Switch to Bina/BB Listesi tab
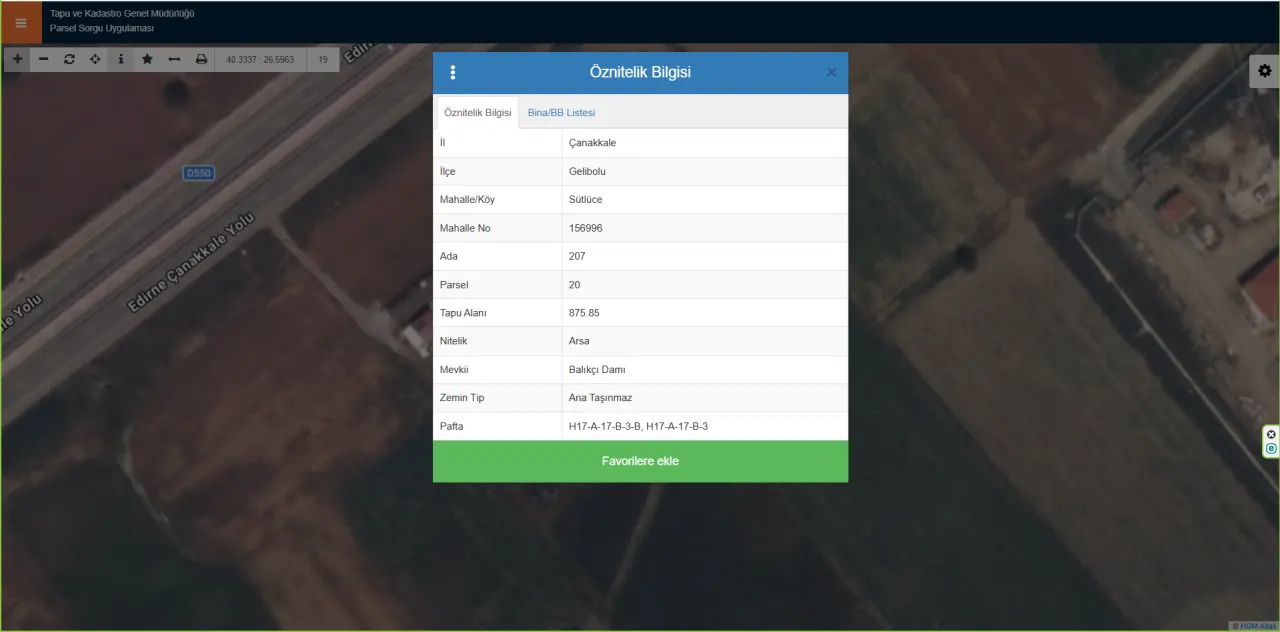The image size is (1280, 632). 561,112
